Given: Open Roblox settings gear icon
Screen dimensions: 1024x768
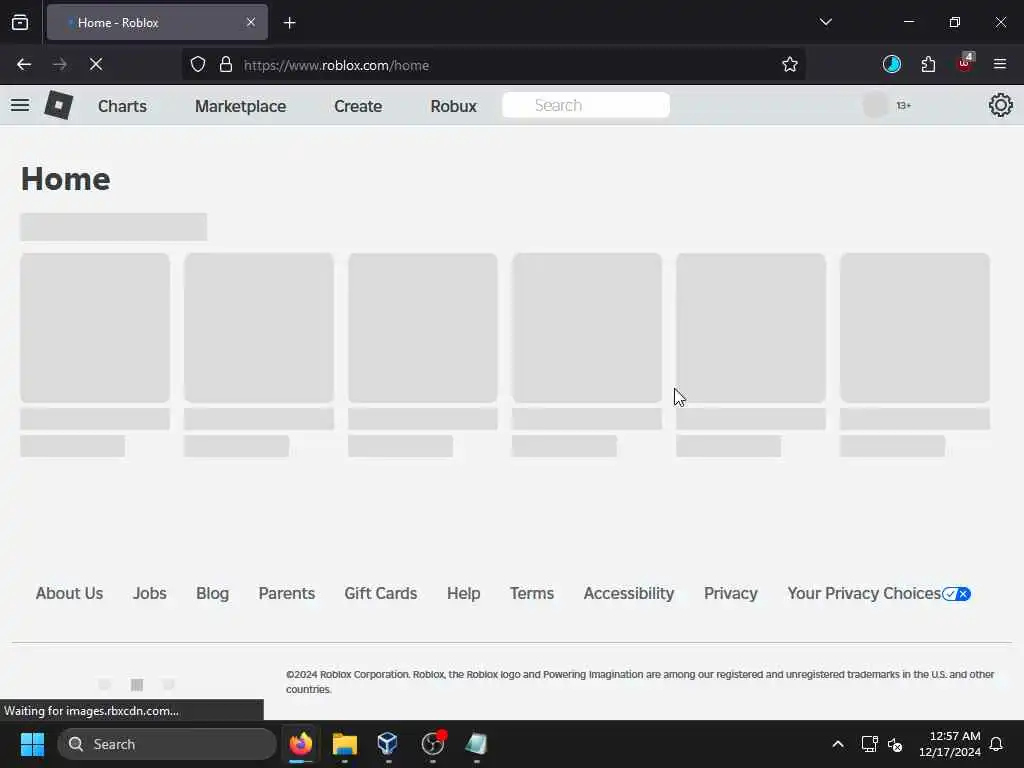Looking at the screenshot, I should [x=1000, y=105].
